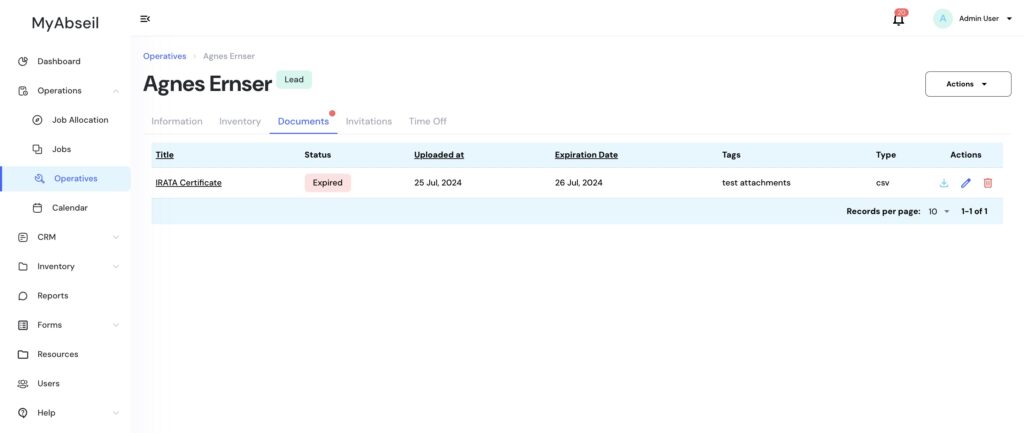1024x433 pixels.
Task: Download the IRATA Certificate document
Action: pyautogui.click(x=943, y=183)
